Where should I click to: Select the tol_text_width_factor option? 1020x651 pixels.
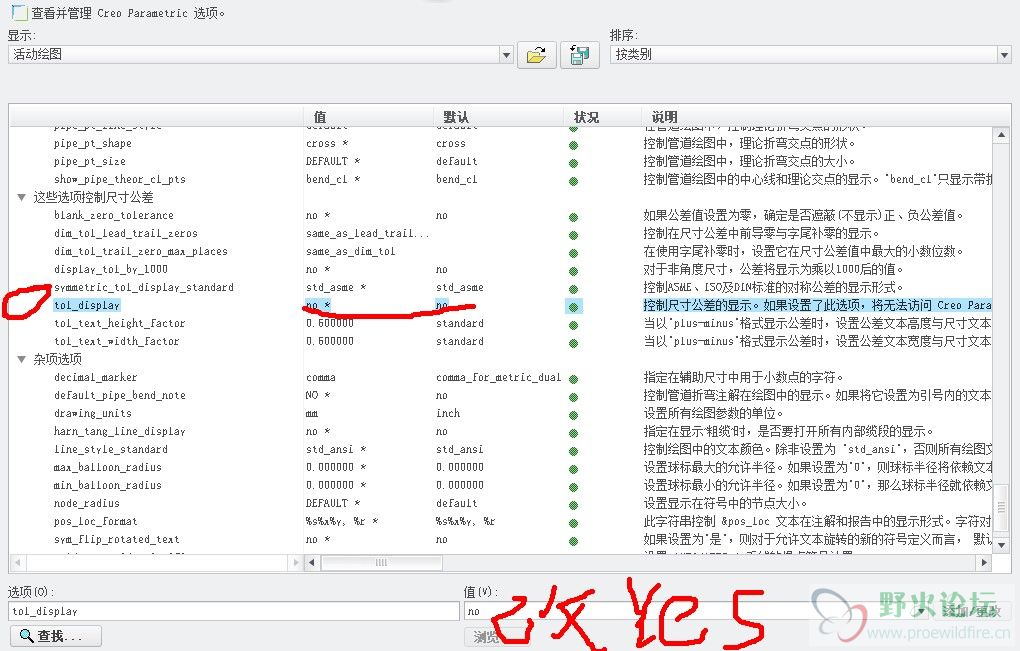tap(116, 341)
